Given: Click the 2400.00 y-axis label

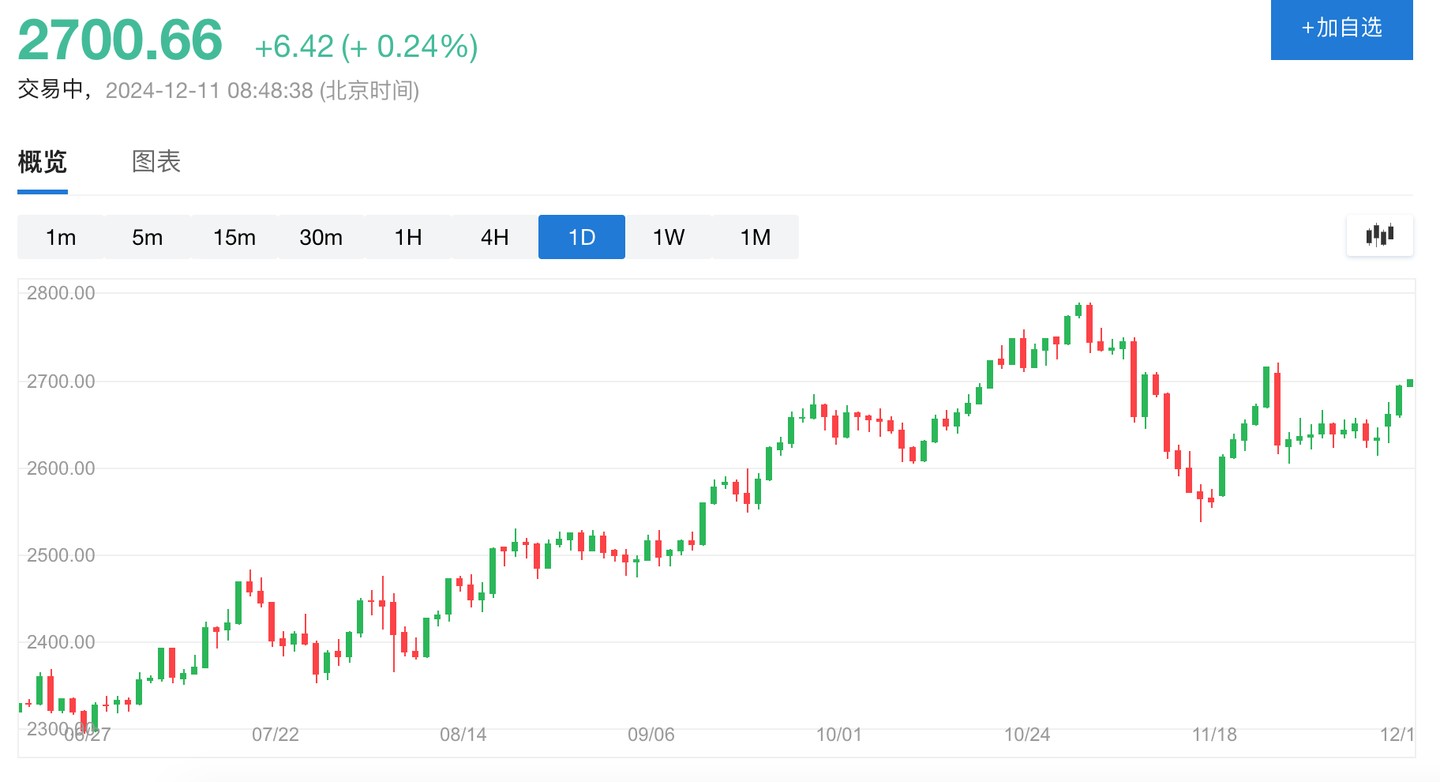Looking at the screenshot, I should pyautogui.click(x=62, y=642).
